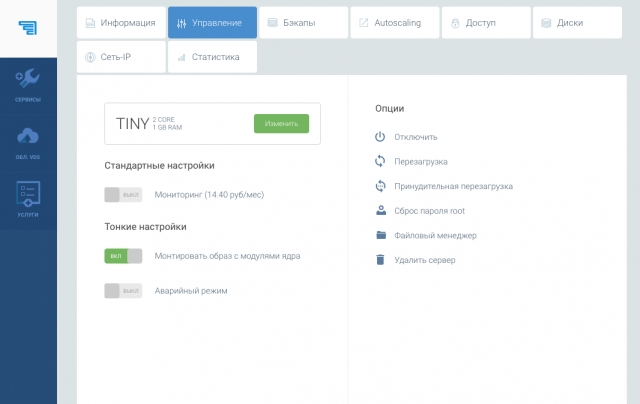The height and width of the screenshot is (404, 640).
Task: Click the bar chart icon on Статистика tab
Action: tap(182, 58)
